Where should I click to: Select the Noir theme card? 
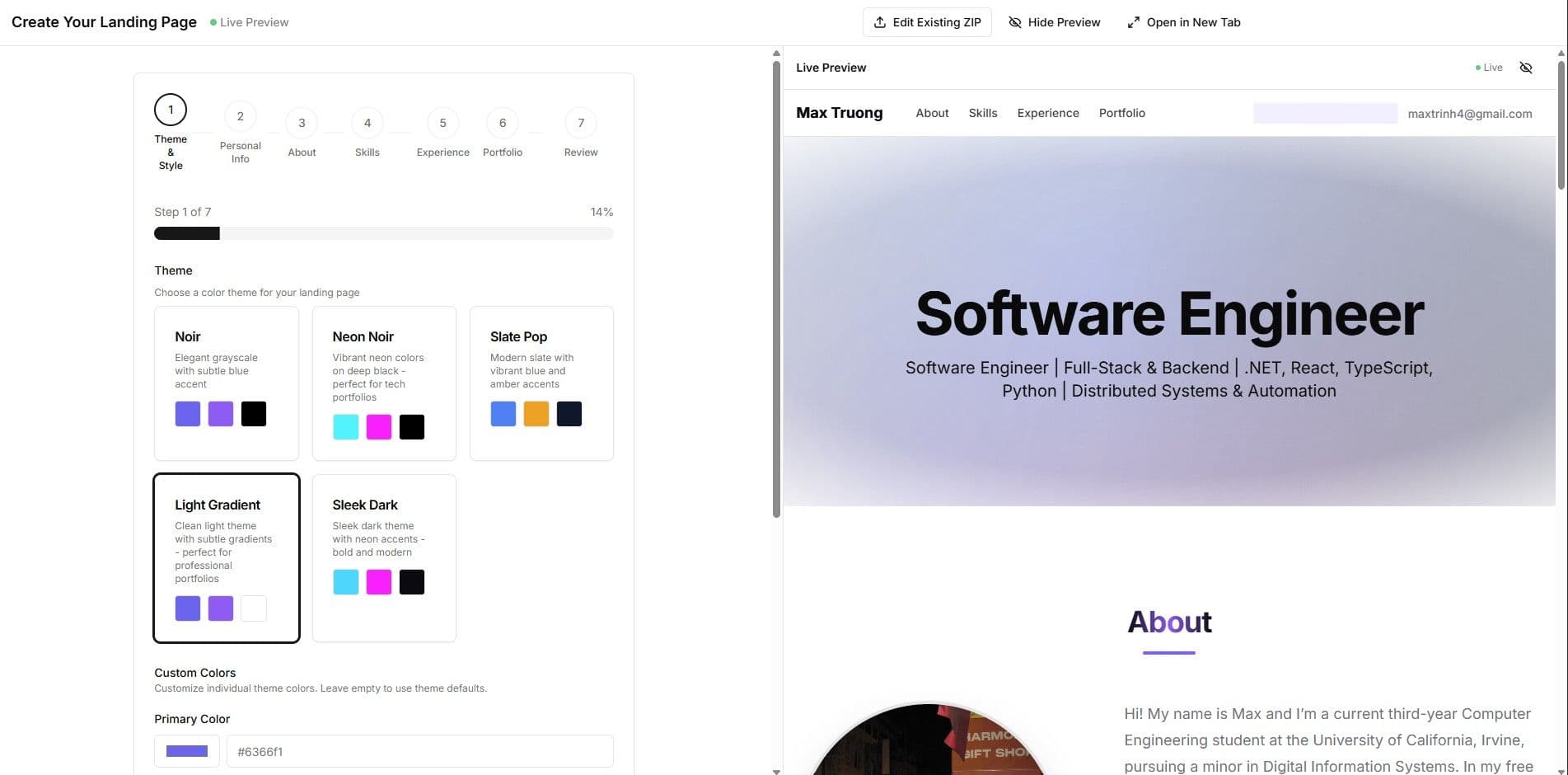pos(226,383)
